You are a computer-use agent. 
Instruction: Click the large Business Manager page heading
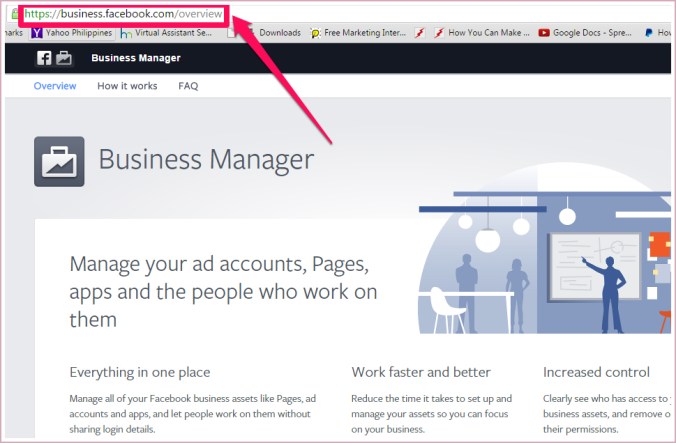click(206, 160)
